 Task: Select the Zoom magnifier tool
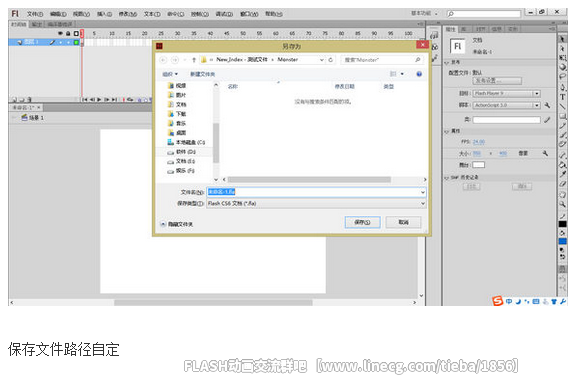pos(562,204)
